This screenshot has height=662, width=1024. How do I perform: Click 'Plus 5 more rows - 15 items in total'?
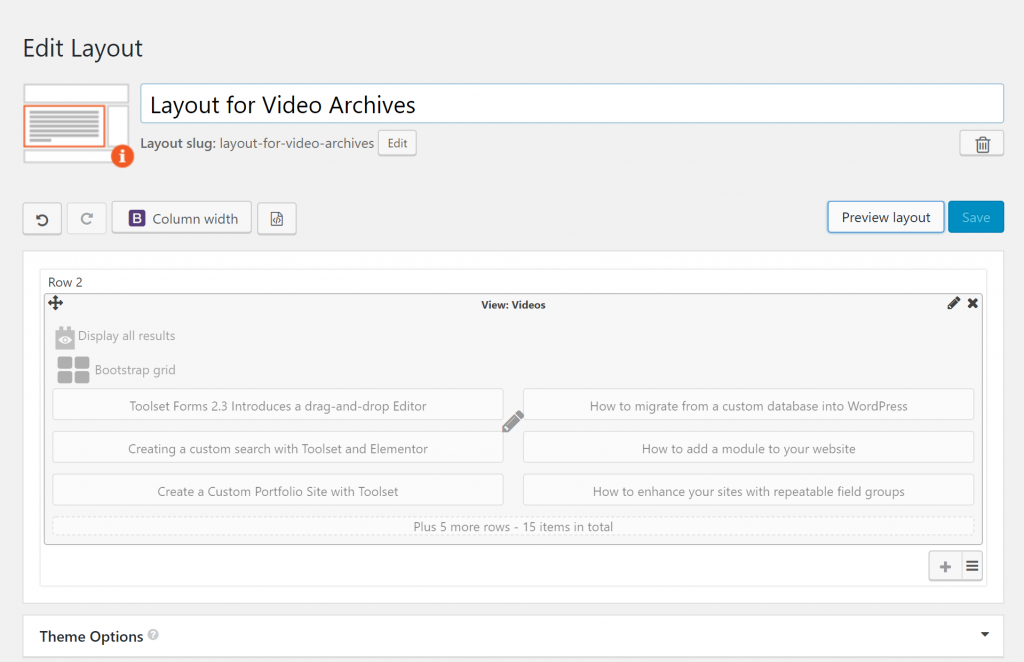[x=513, y=526]
